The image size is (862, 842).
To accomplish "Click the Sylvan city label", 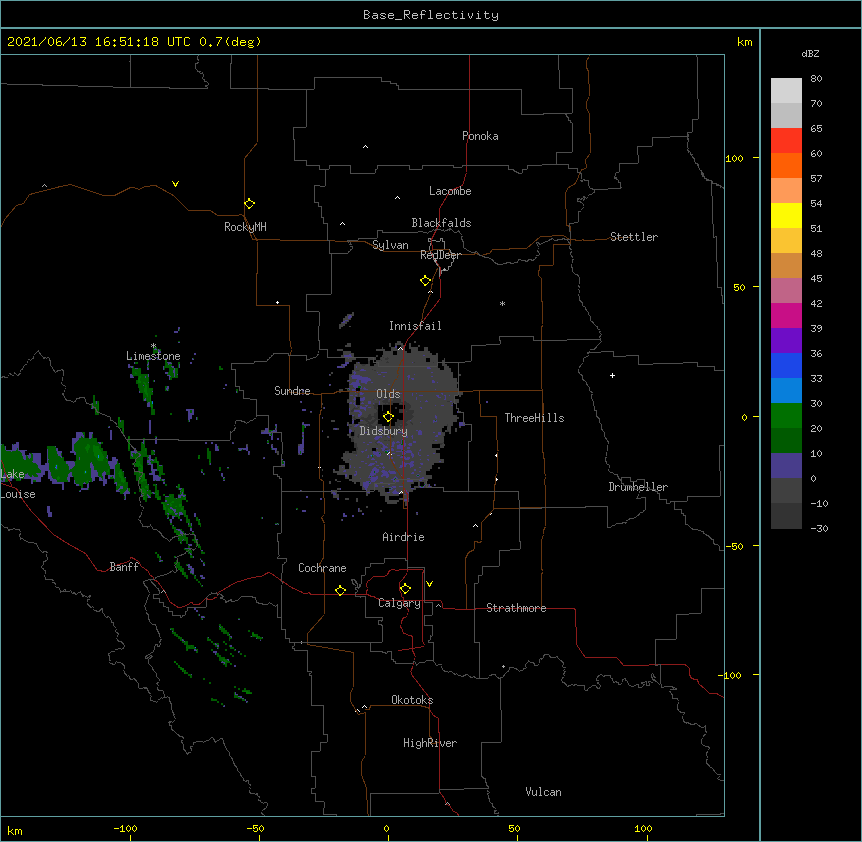I will [x=390, y=245].
